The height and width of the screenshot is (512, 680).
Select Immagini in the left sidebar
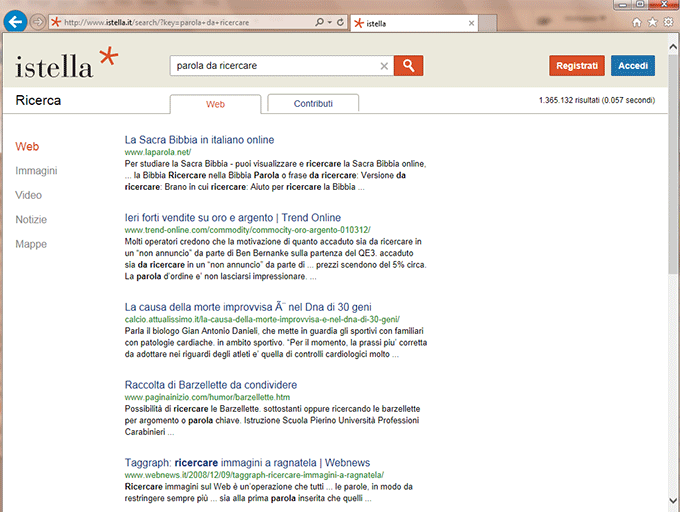tap(36, 171)
